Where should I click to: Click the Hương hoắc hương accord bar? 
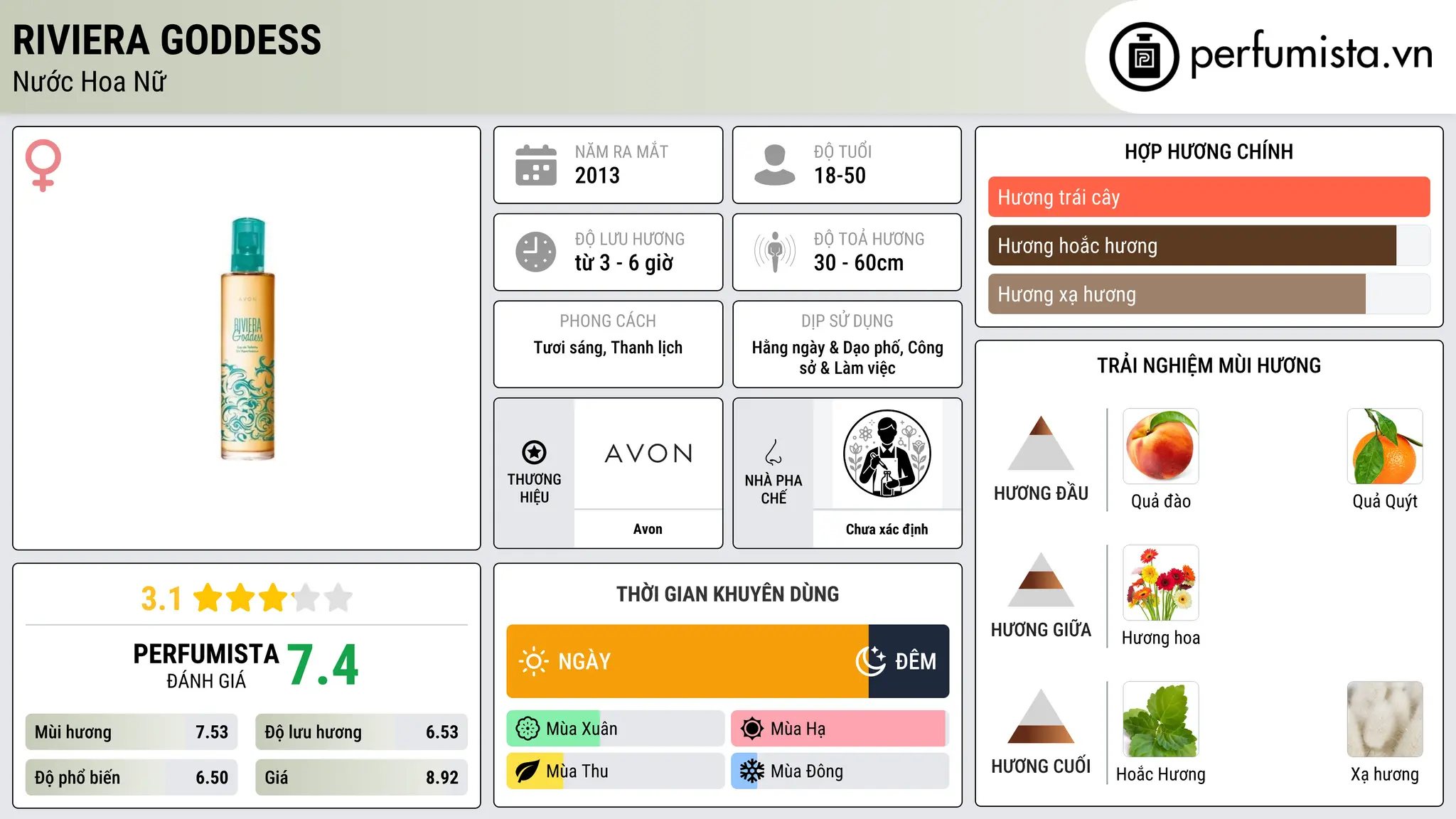(1209, 246)
